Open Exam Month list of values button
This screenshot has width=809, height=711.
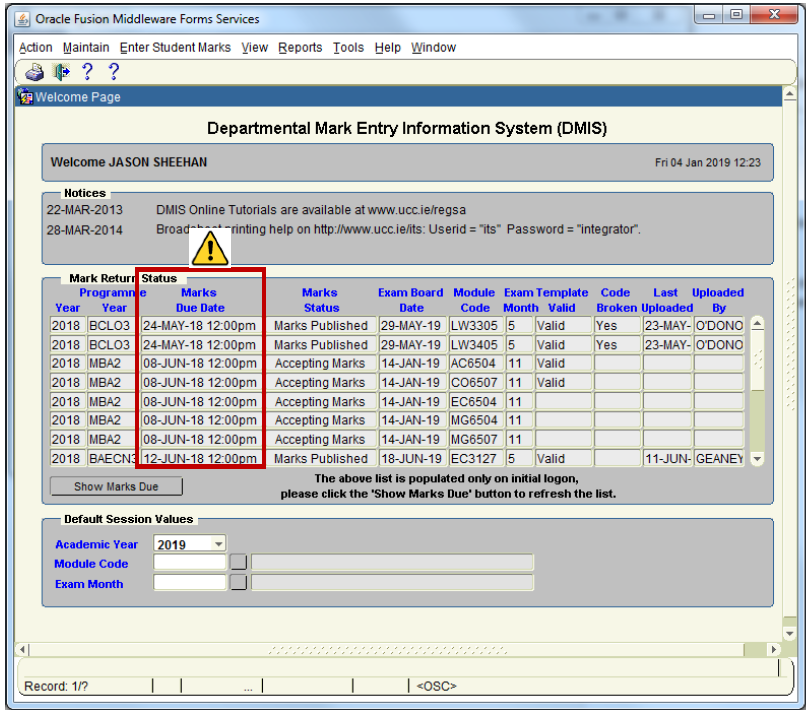click(x=238, y=583)
